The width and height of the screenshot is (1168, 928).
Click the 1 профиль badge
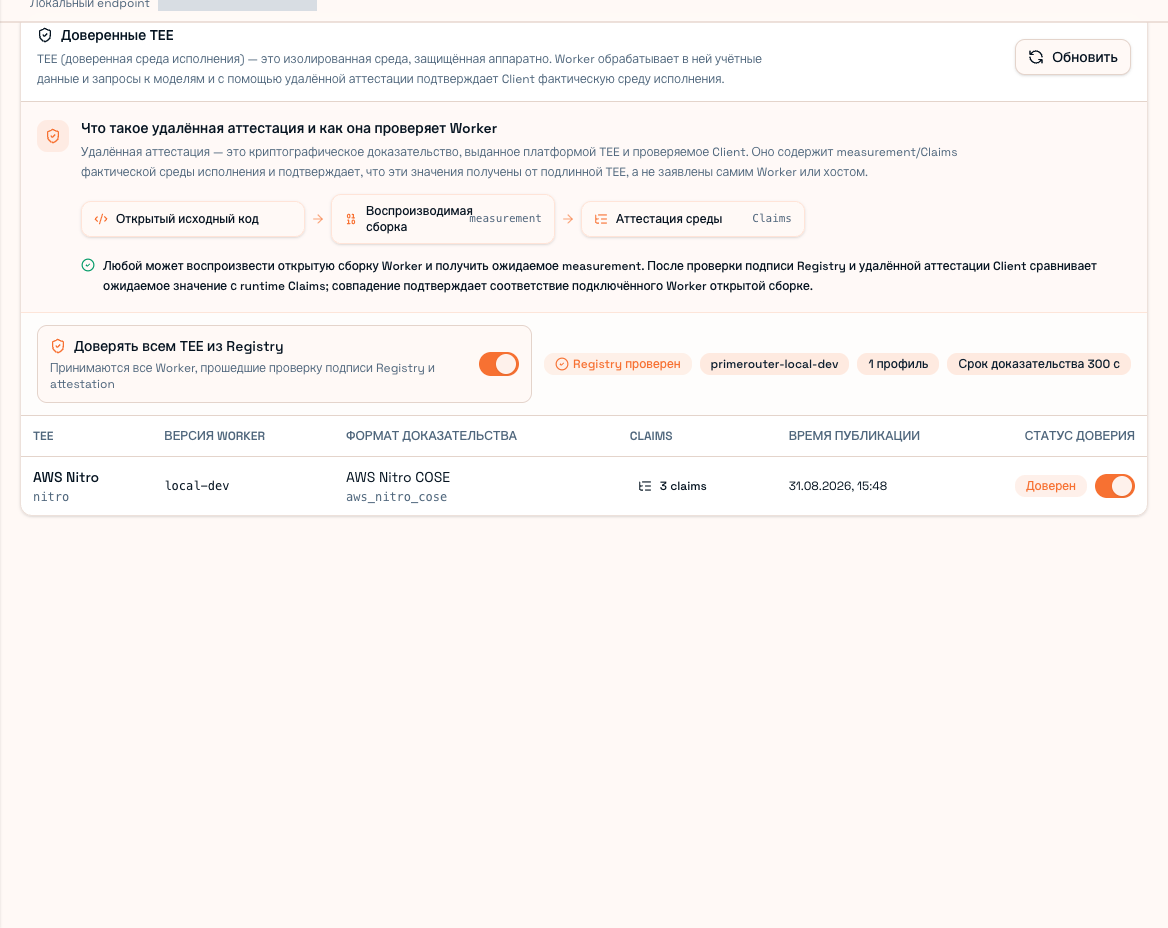(898, 364)
